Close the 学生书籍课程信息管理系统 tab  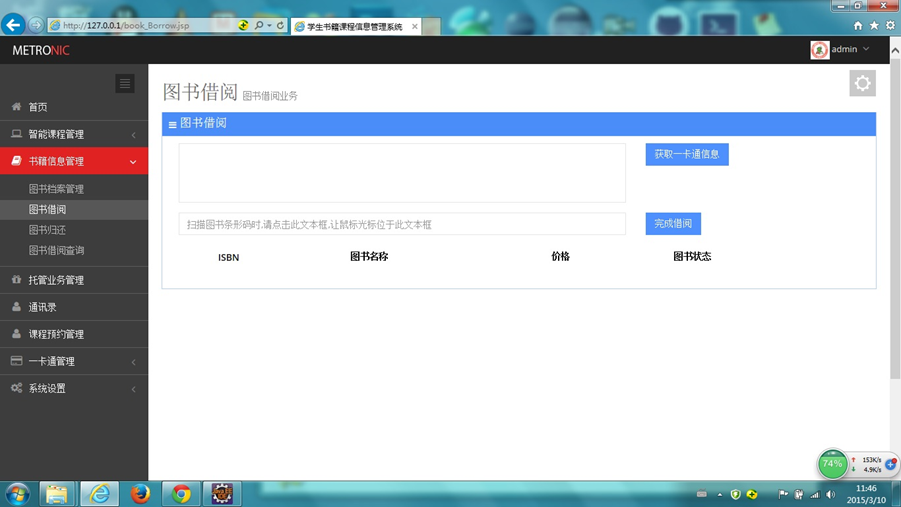(x=414, y=26)
